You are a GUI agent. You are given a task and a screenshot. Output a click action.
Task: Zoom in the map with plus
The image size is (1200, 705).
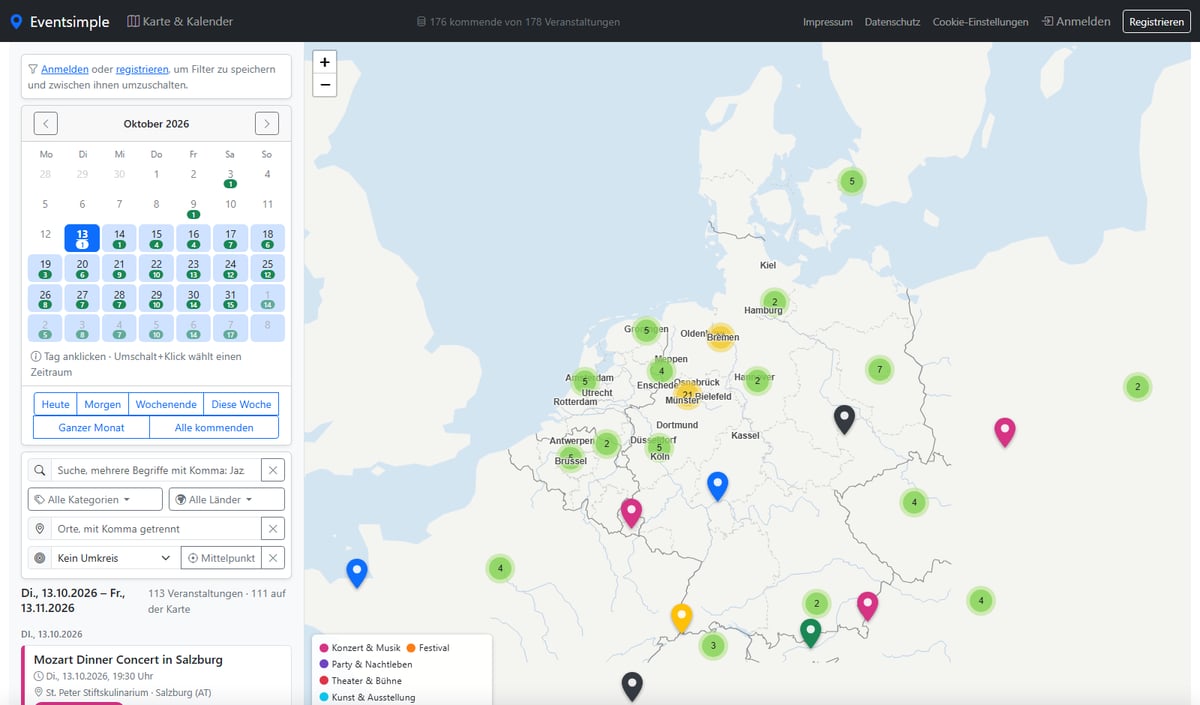(x=324, y=61)
